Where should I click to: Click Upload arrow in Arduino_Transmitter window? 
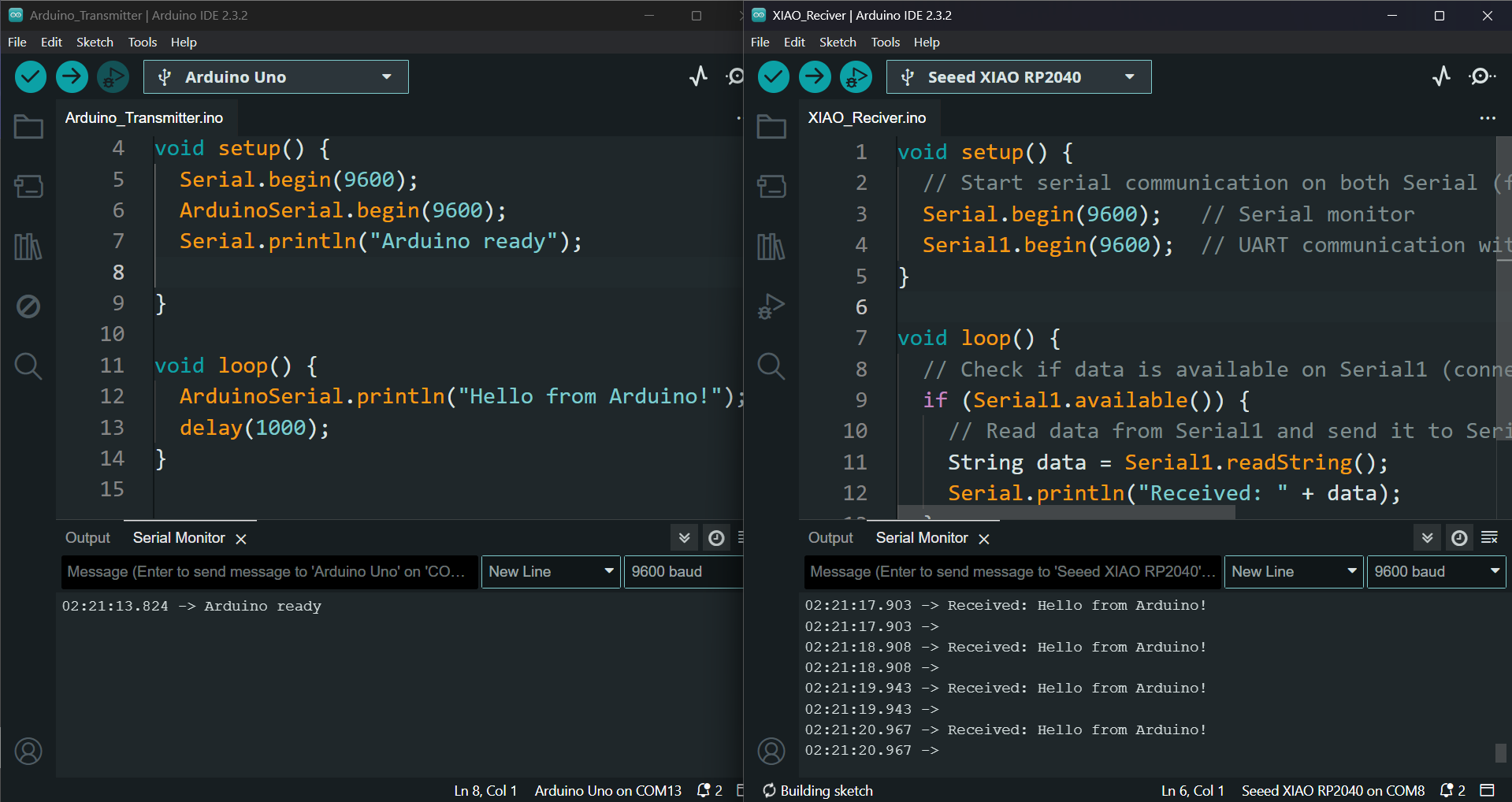(x=72, y=76)
